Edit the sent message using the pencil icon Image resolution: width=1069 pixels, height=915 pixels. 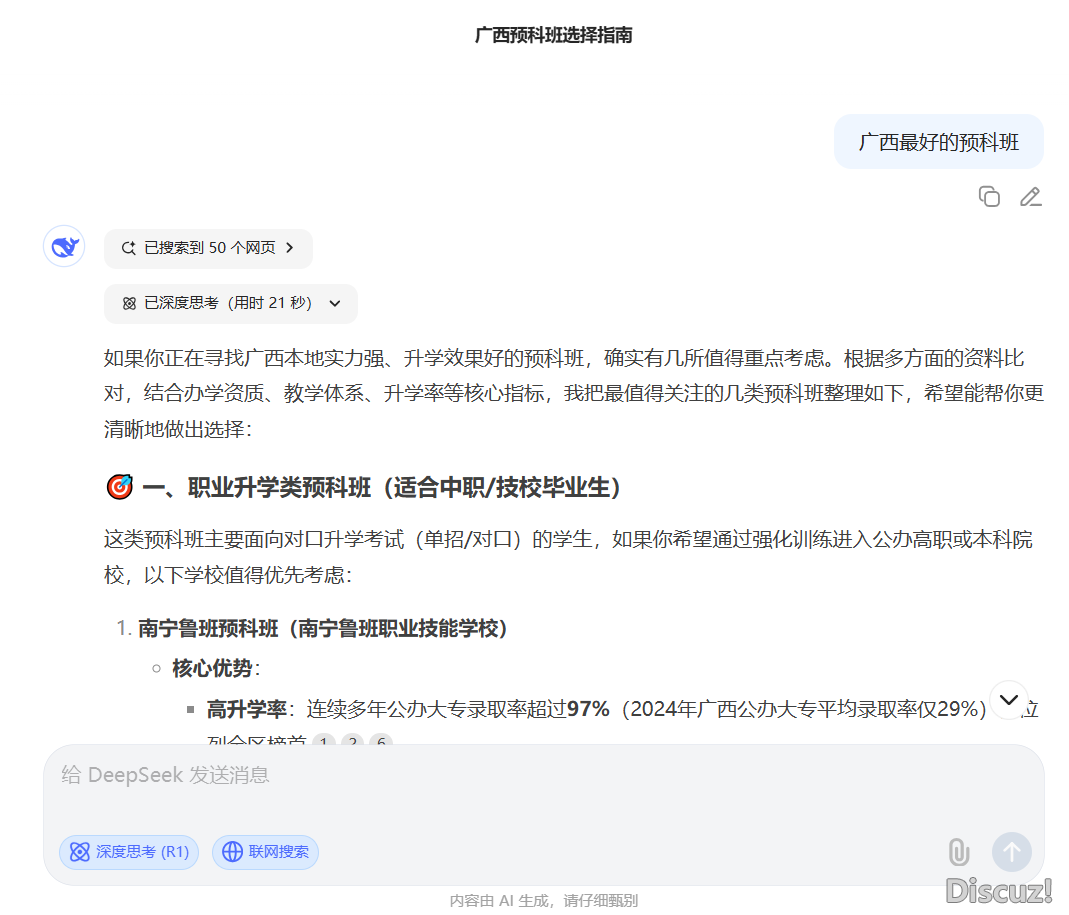click(1030, 196)
